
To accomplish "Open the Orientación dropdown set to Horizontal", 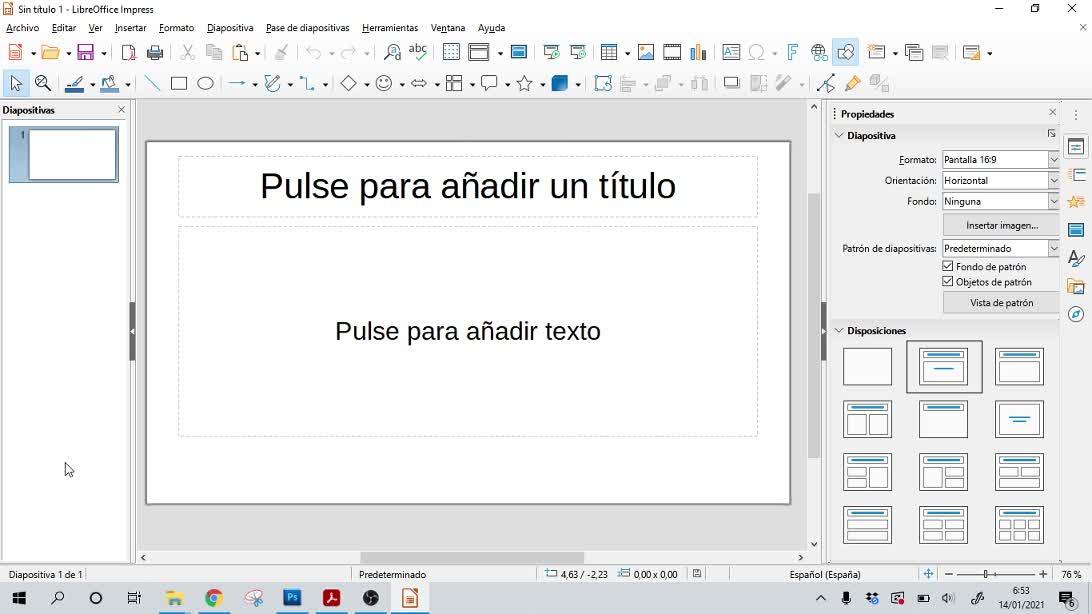I will coord(1000,181).
